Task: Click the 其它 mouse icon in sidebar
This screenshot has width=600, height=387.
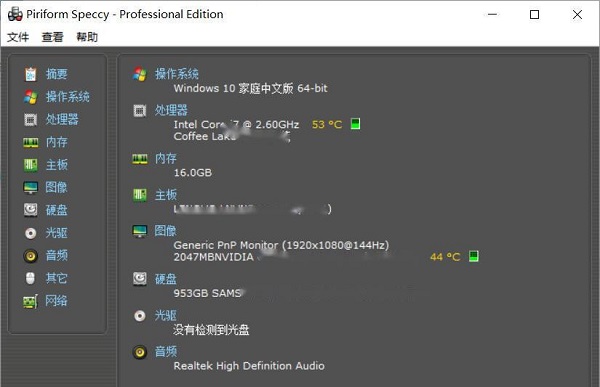Action: point(30,278)
